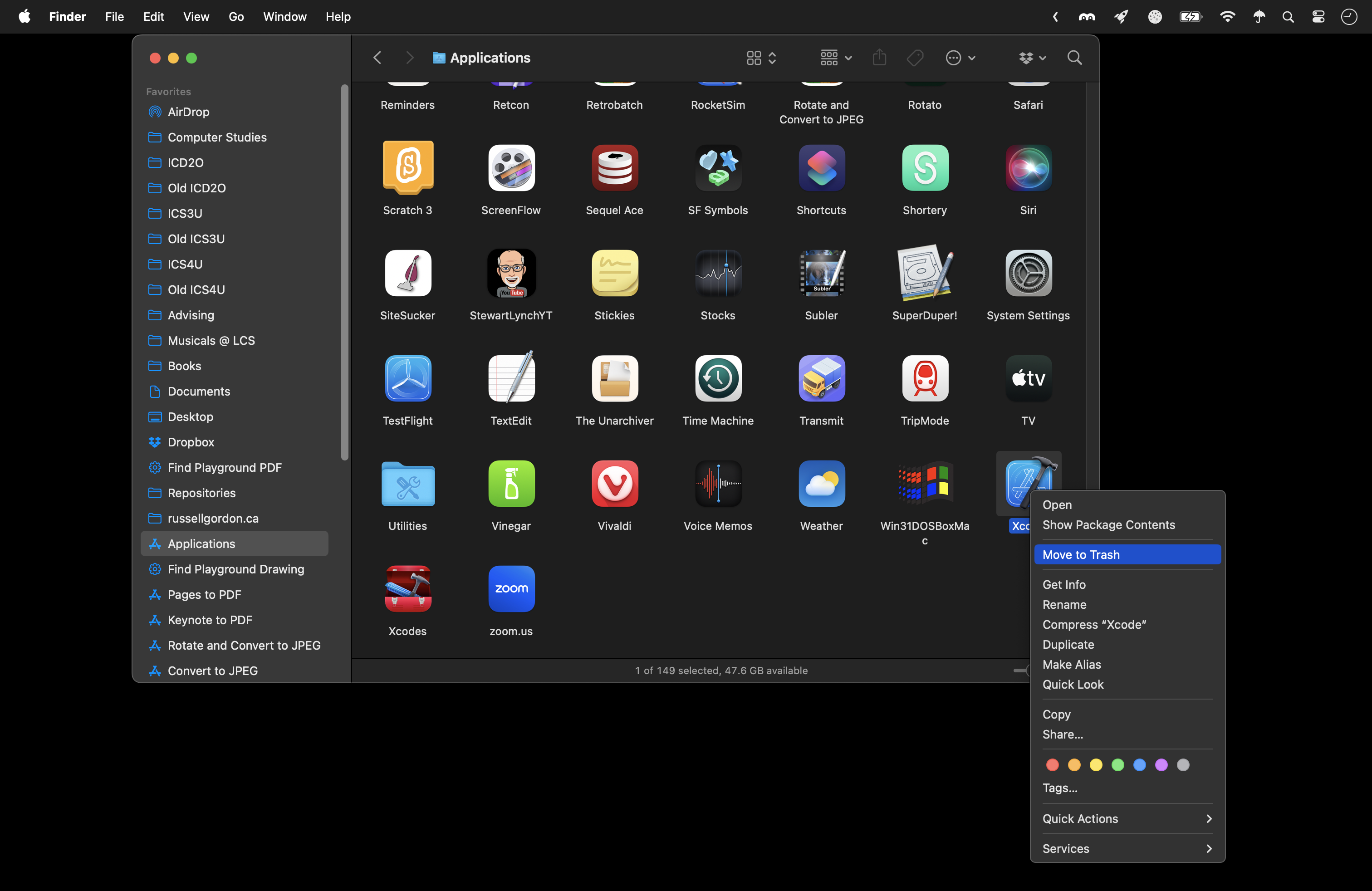Image resolution: width=1372 pixels, height=891 pixels.
Task: Open the Dropbox toolbar dropdown
Action: (x=1031, y=58)
